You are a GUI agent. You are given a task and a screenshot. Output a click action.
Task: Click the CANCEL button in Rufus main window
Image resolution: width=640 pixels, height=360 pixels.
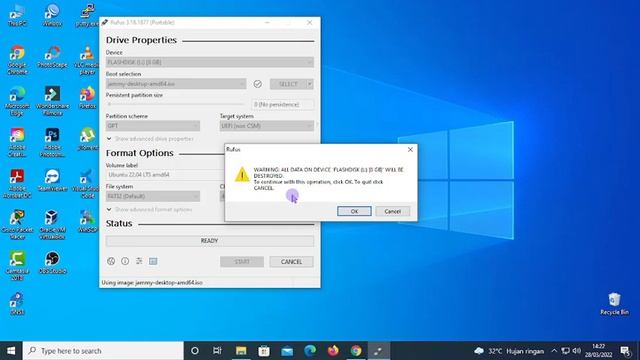click(291, 262)
